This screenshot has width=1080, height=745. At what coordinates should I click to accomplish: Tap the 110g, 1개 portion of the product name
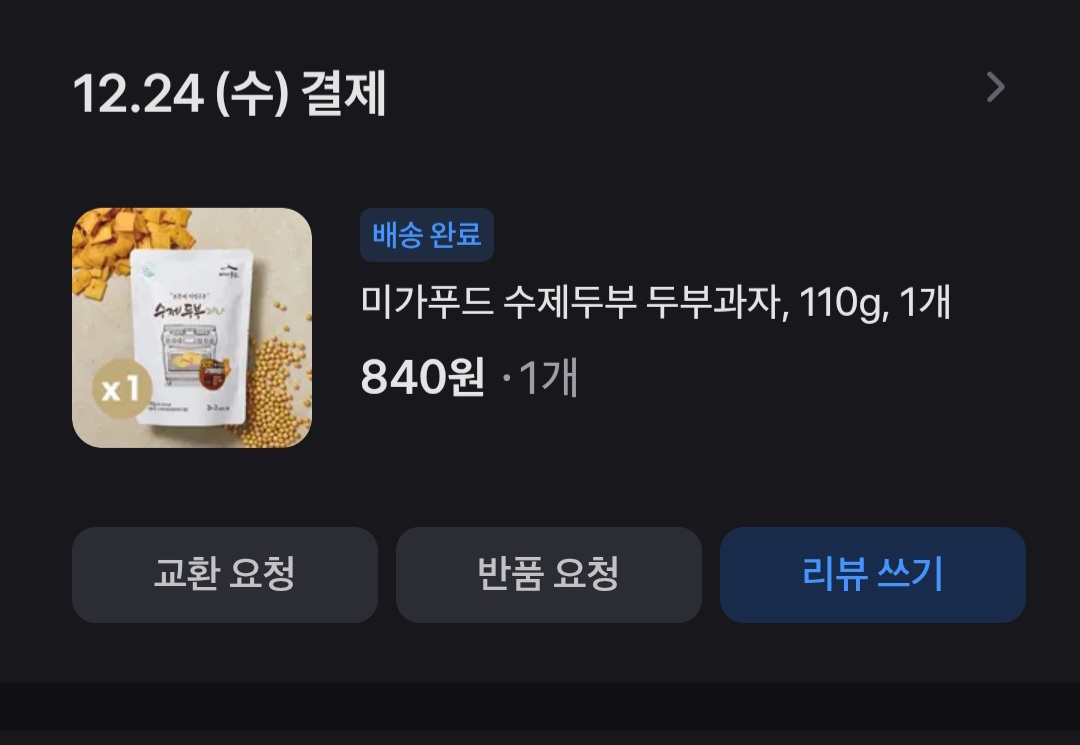(875, 302)
